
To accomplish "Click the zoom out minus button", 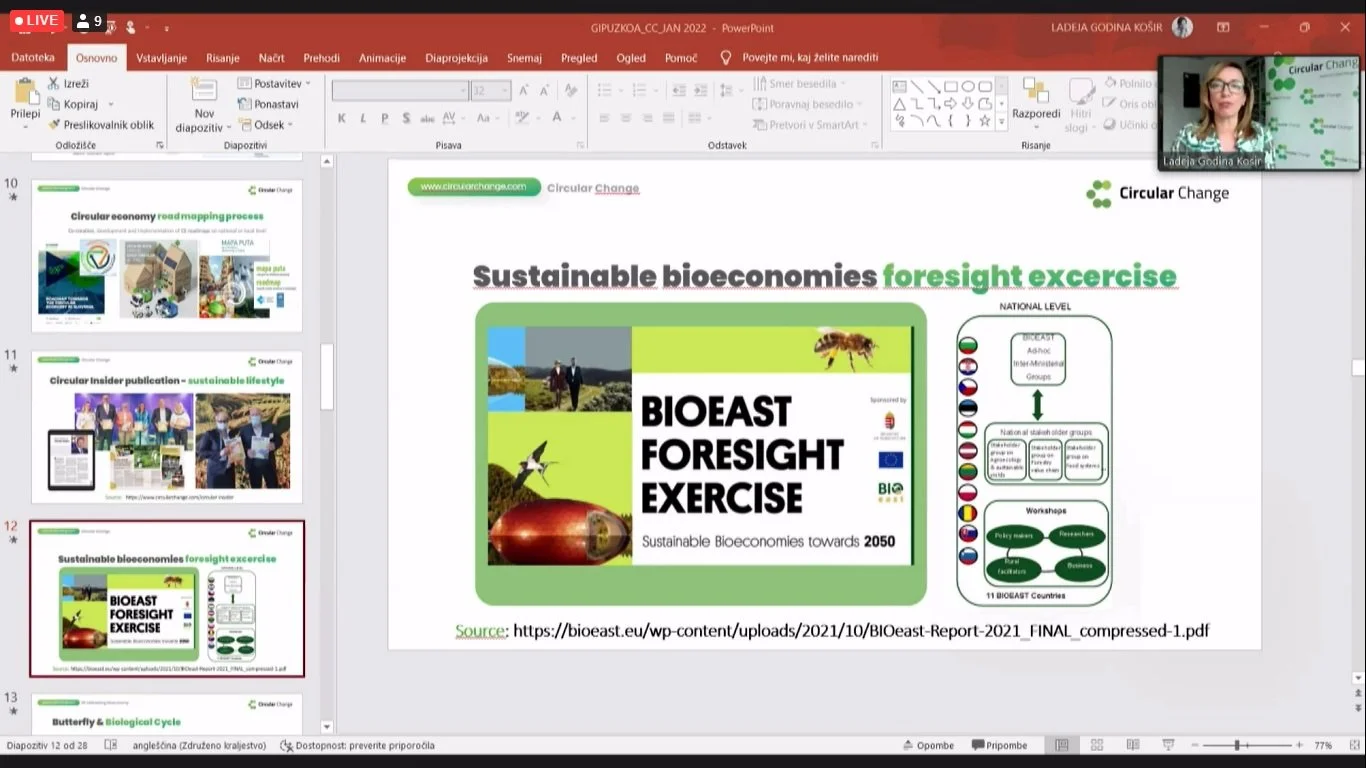I will point(1194,745).
